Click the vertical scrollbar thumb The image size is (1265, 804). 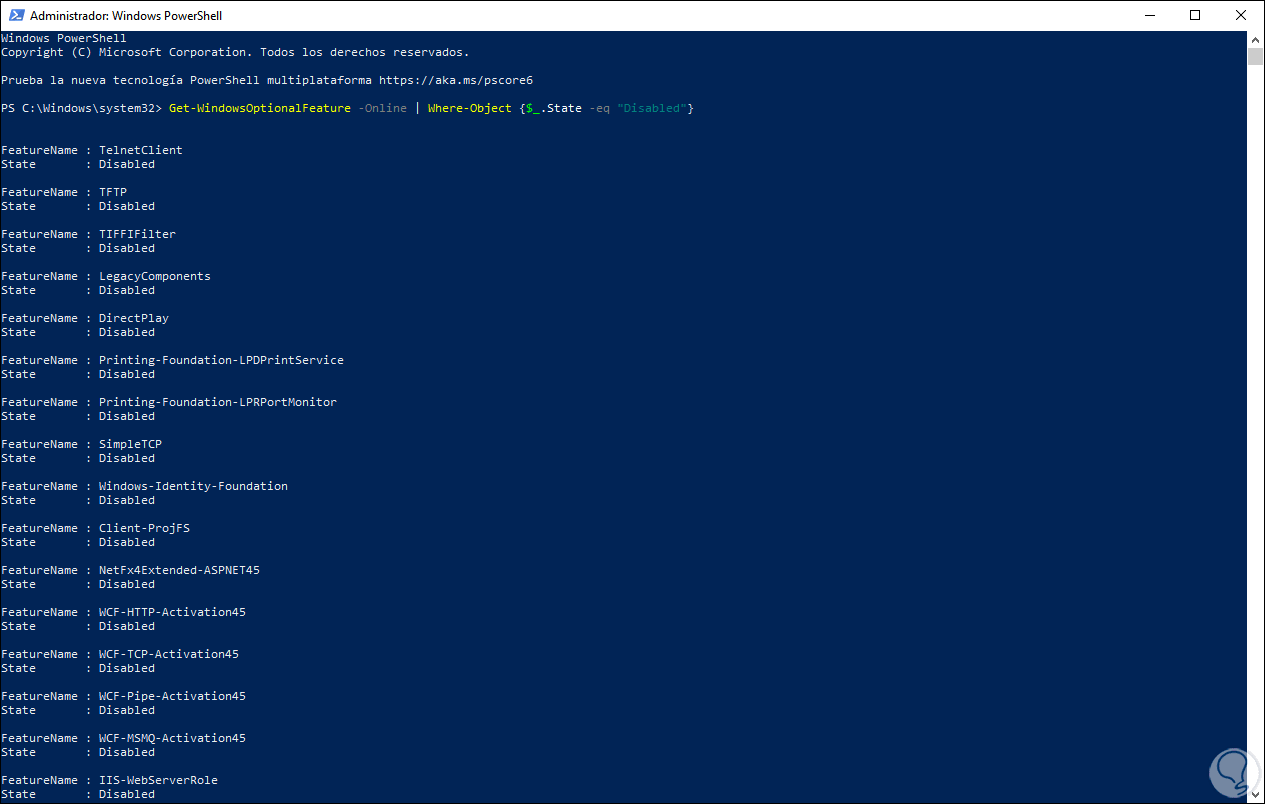pos(1256,56)
